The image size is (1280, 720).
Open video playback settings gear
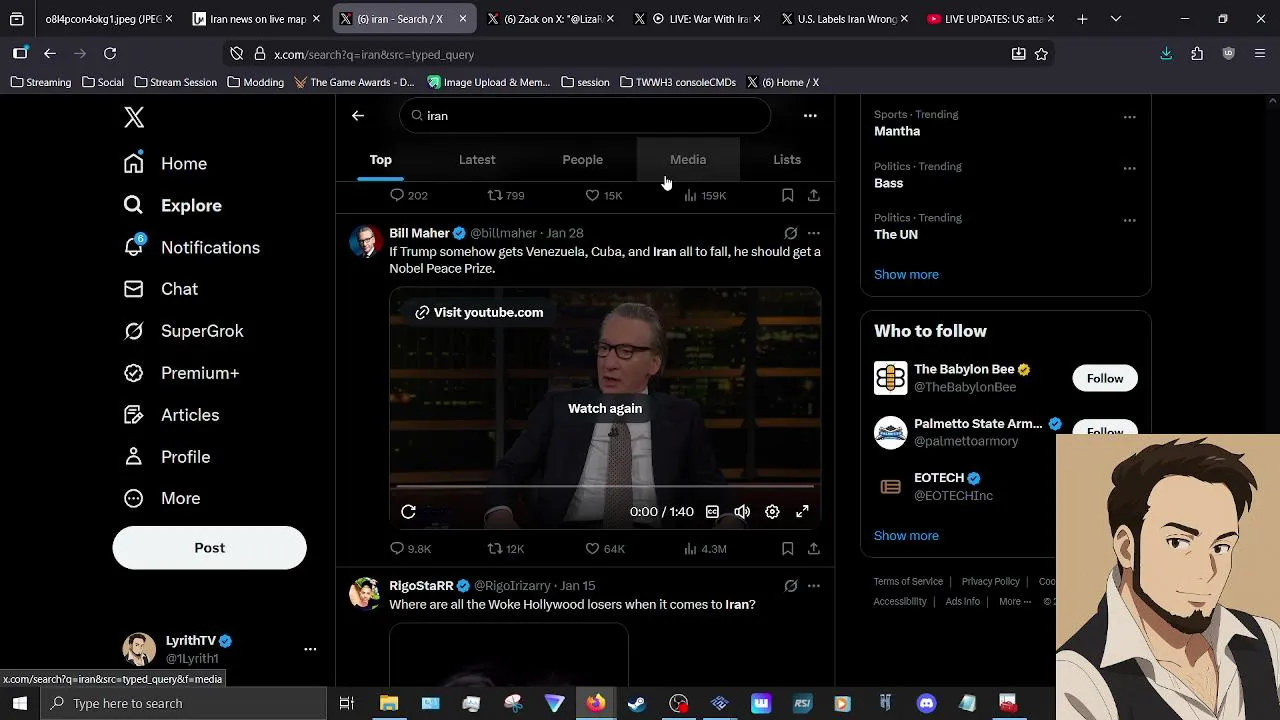click(x=772, y=512)
